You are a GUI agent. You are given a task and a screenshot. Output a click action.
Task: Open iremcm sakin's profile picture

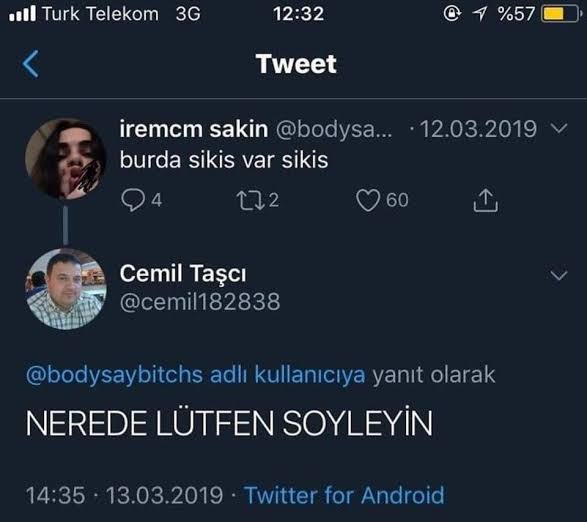point(66,159)
